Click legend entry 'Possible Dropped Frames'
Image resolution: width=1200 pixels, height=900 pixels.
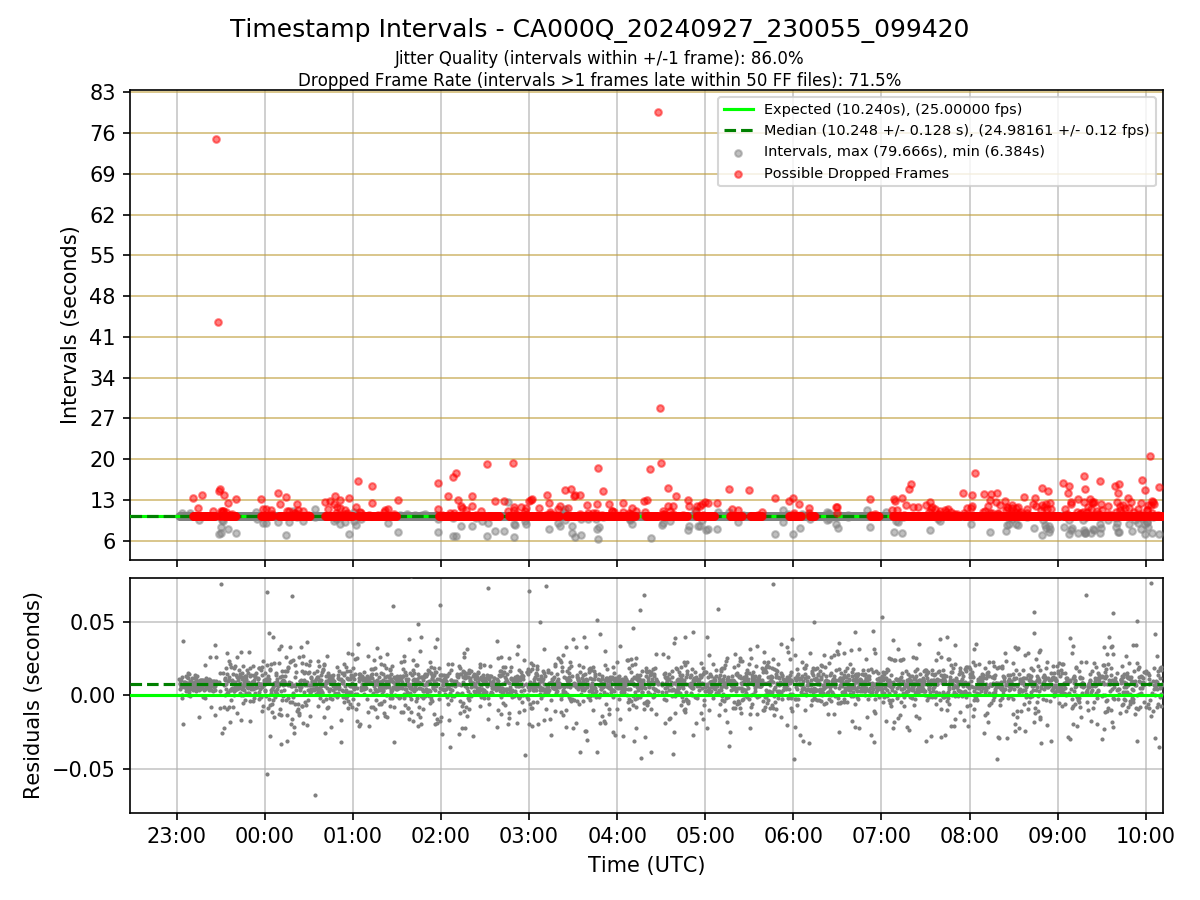click(856, 173)
